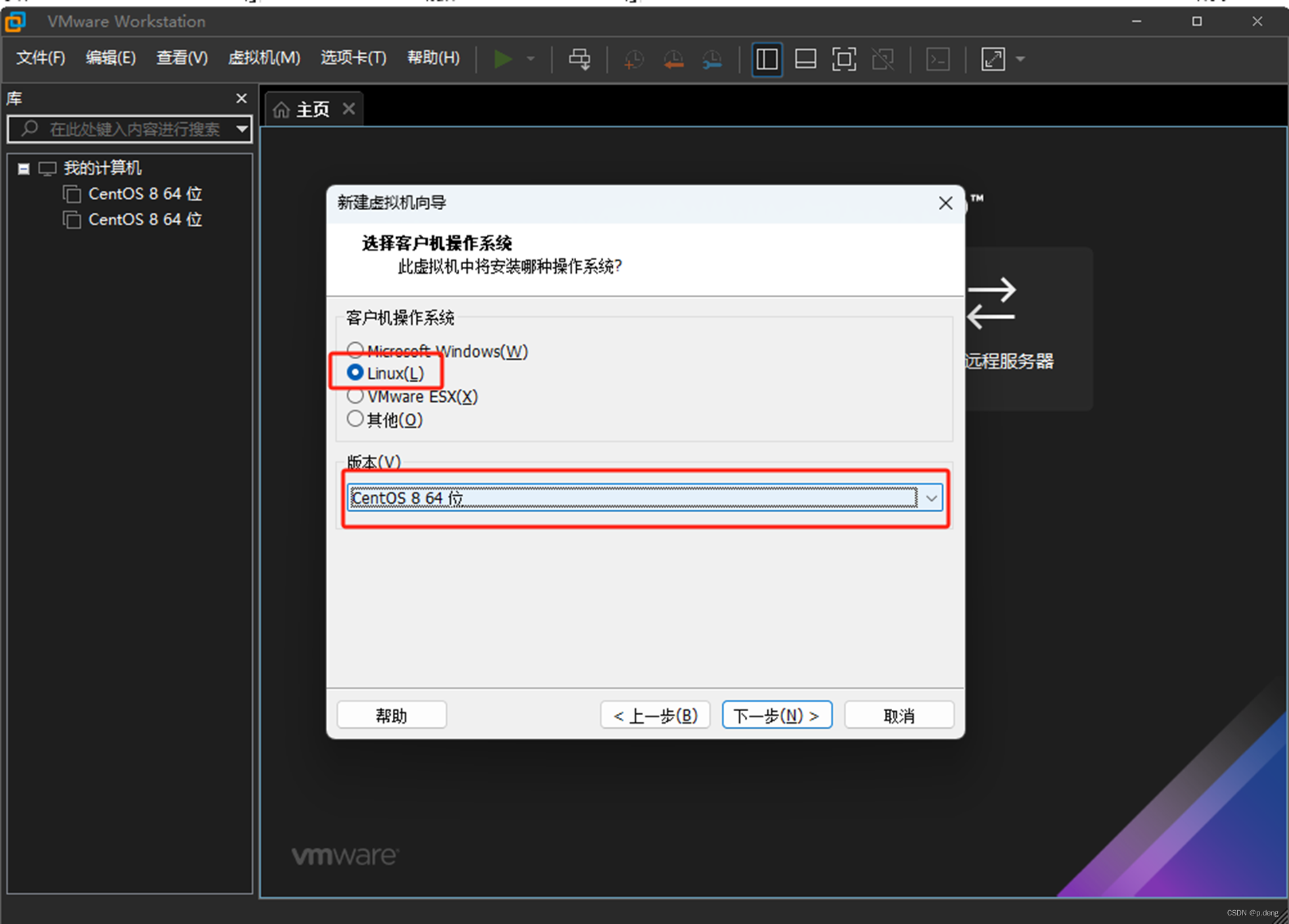
Task: Enter full screen mode icon
Action: (x=844, y=59)
